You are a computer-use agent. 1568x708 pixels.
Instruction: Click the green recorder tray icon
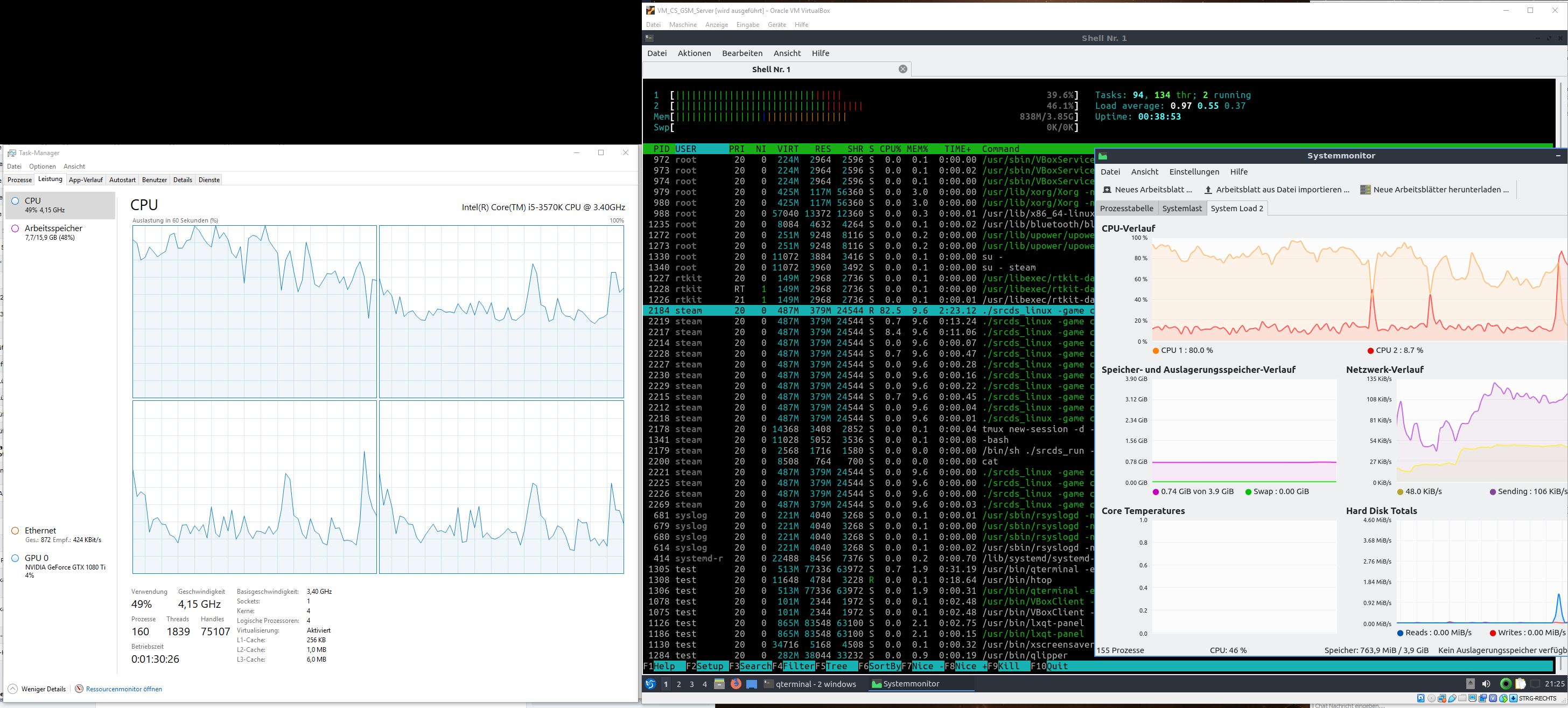point(1506,684)
